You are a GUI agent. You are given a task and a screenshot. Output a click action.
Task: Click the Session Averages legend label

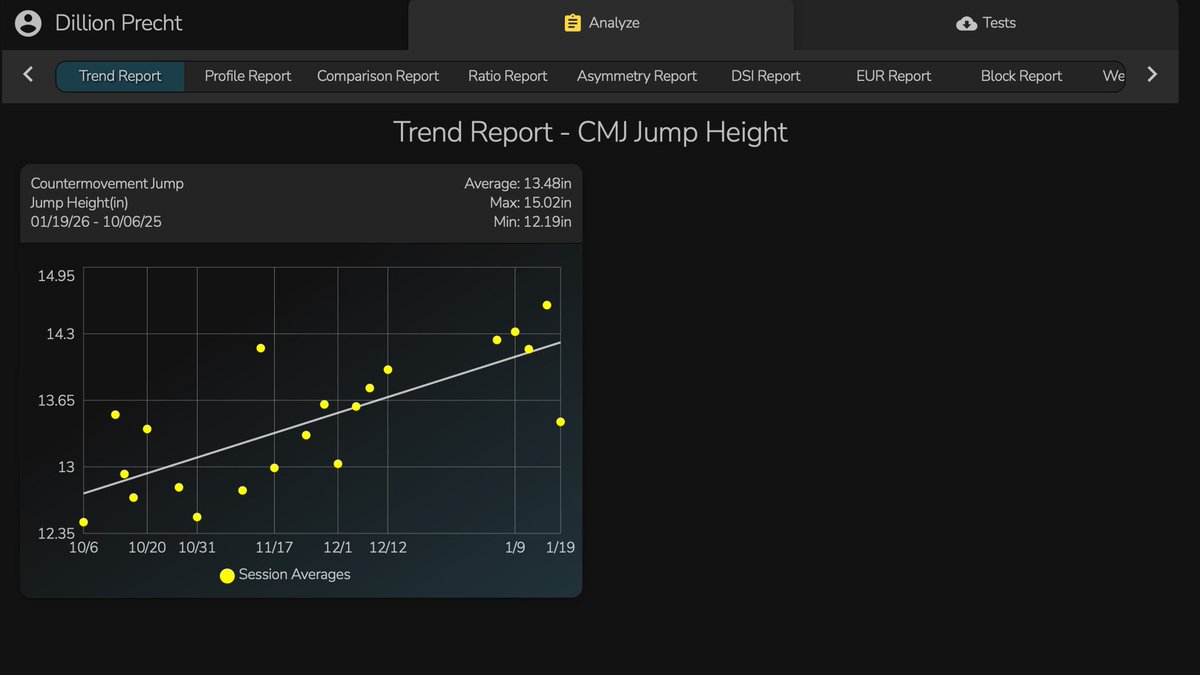295,575
